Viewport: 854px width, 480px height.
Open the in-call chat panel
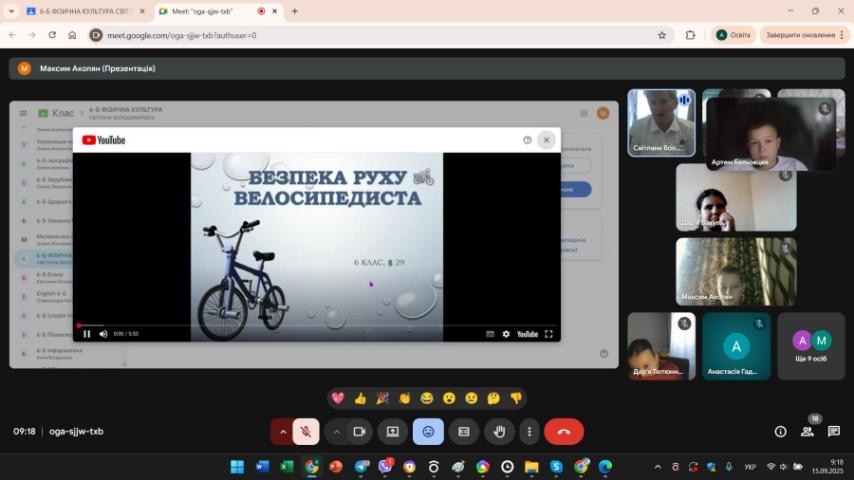pos(834,432)
